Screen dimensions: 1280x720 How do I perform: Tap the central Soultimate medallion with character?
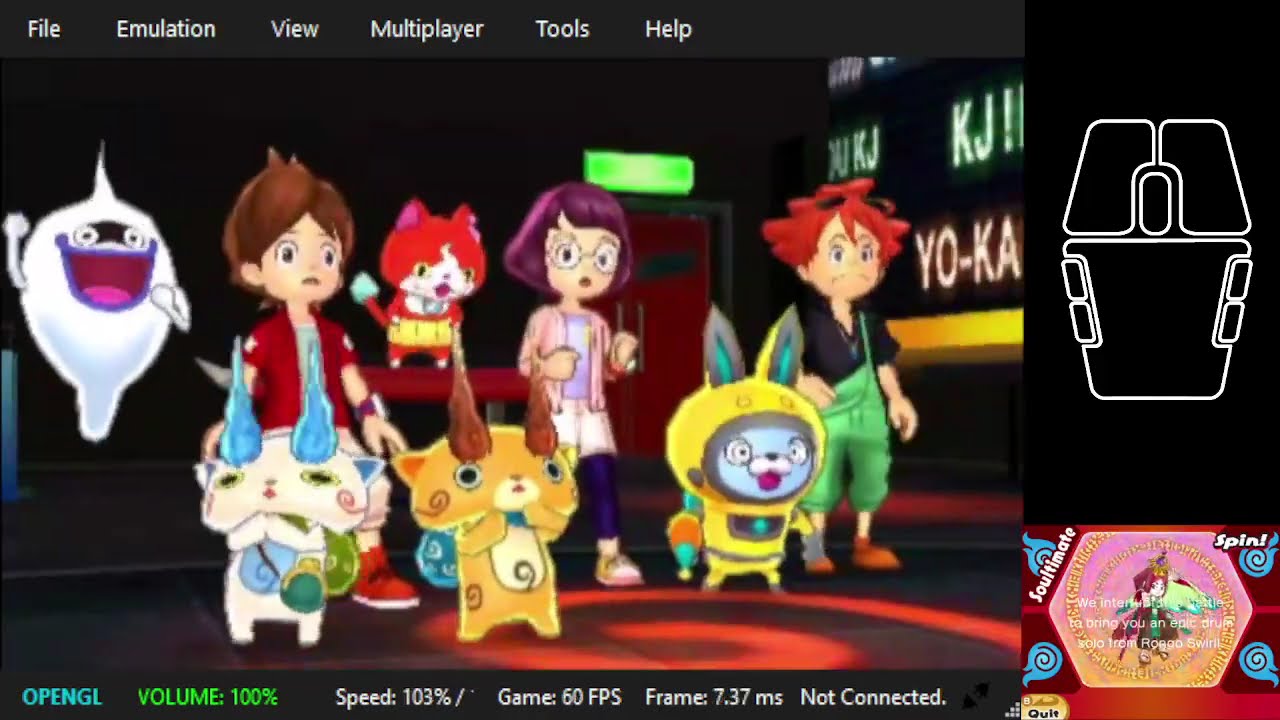(1152, 610)
